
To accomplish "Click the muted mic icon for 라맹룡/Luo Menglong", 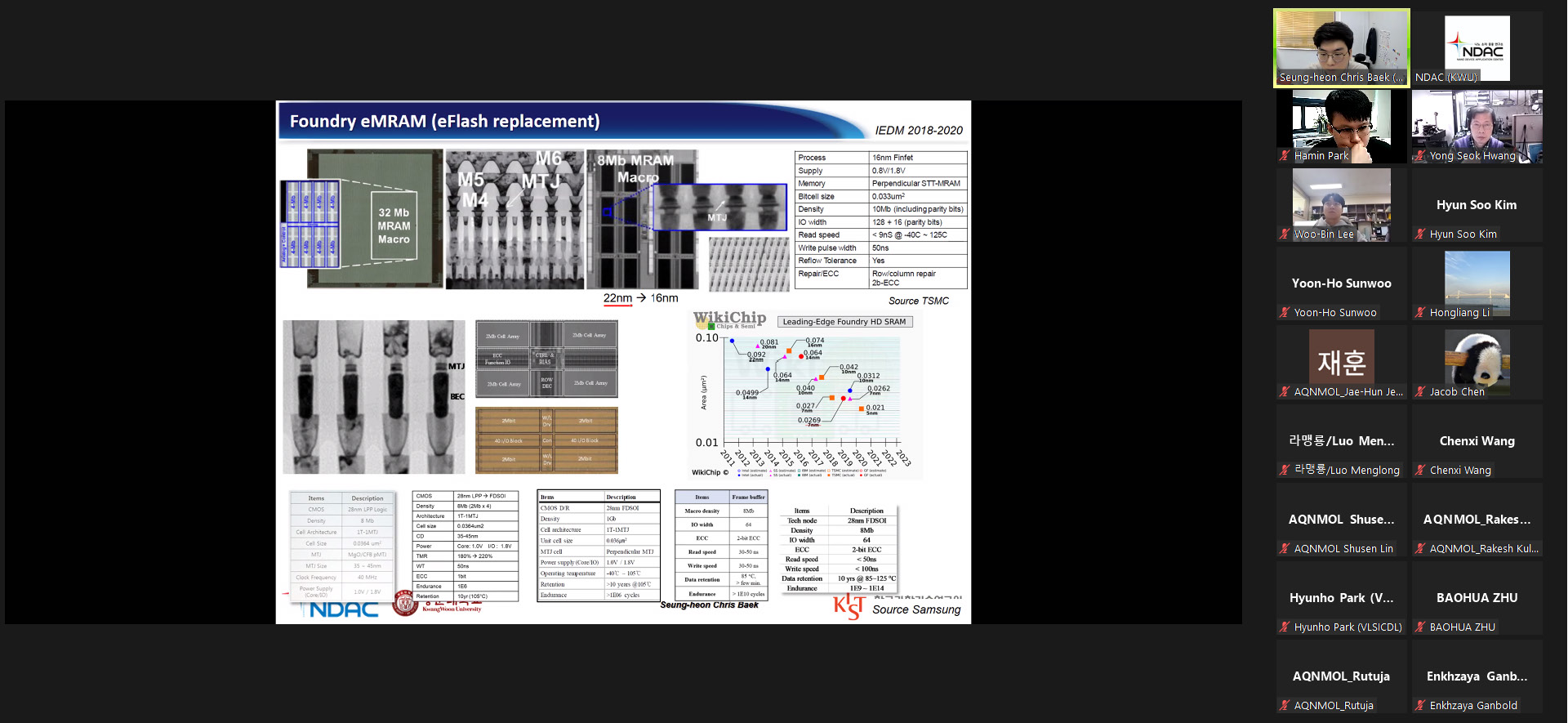I will (1285, 470).
